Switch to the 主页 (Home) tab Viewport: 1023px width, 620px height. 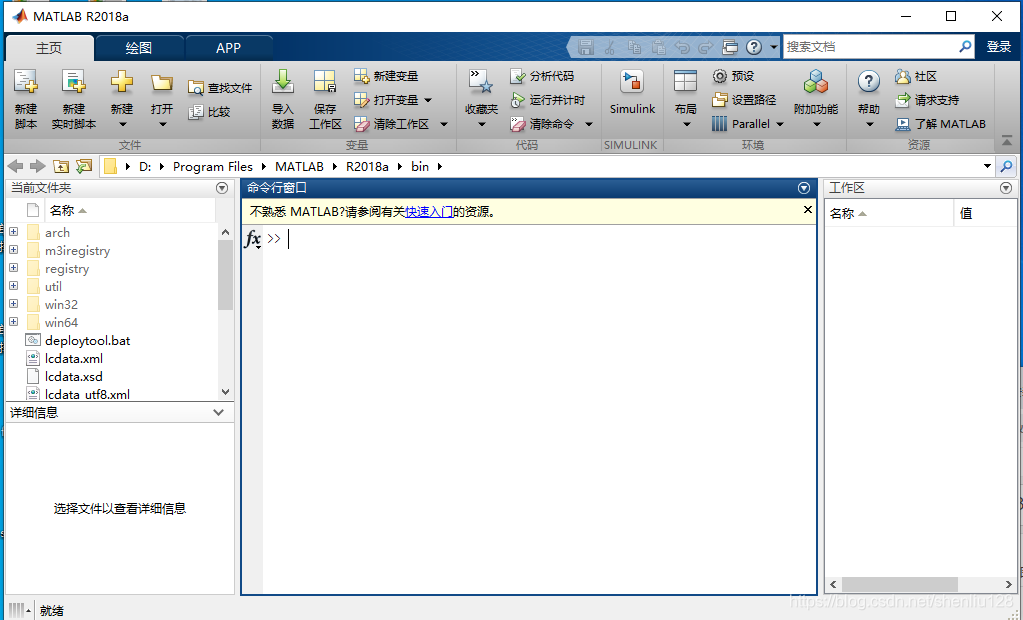click(x=49, y=48)
